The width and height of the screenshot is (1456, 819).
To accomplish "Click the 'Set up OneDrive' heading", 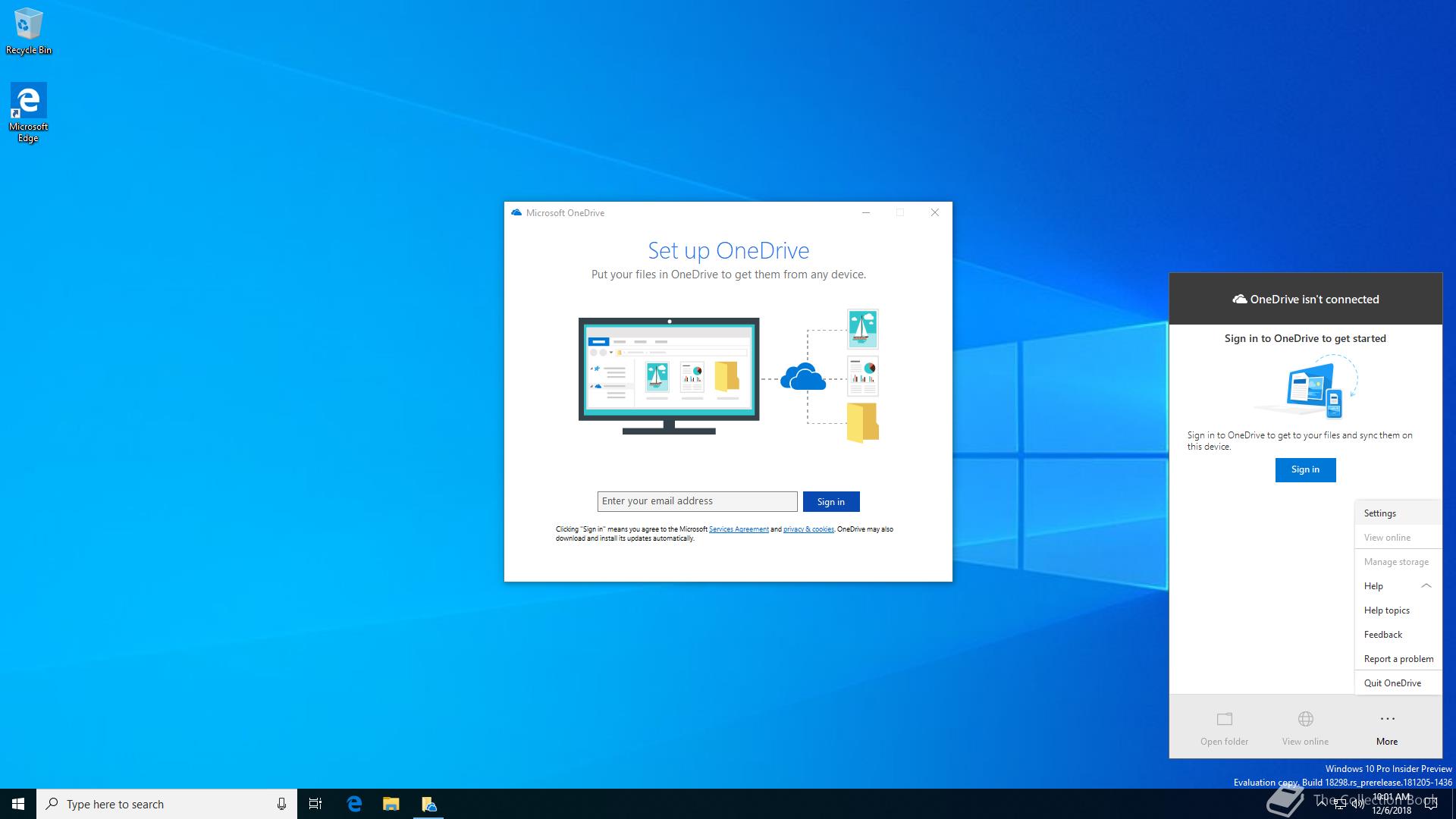I will 728,250.
